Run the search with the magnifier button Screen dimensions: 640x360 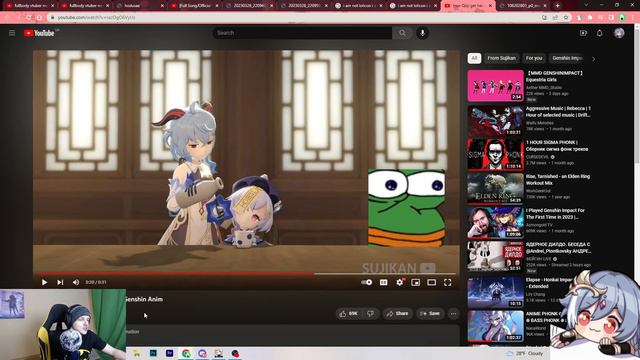pos(402,33)
